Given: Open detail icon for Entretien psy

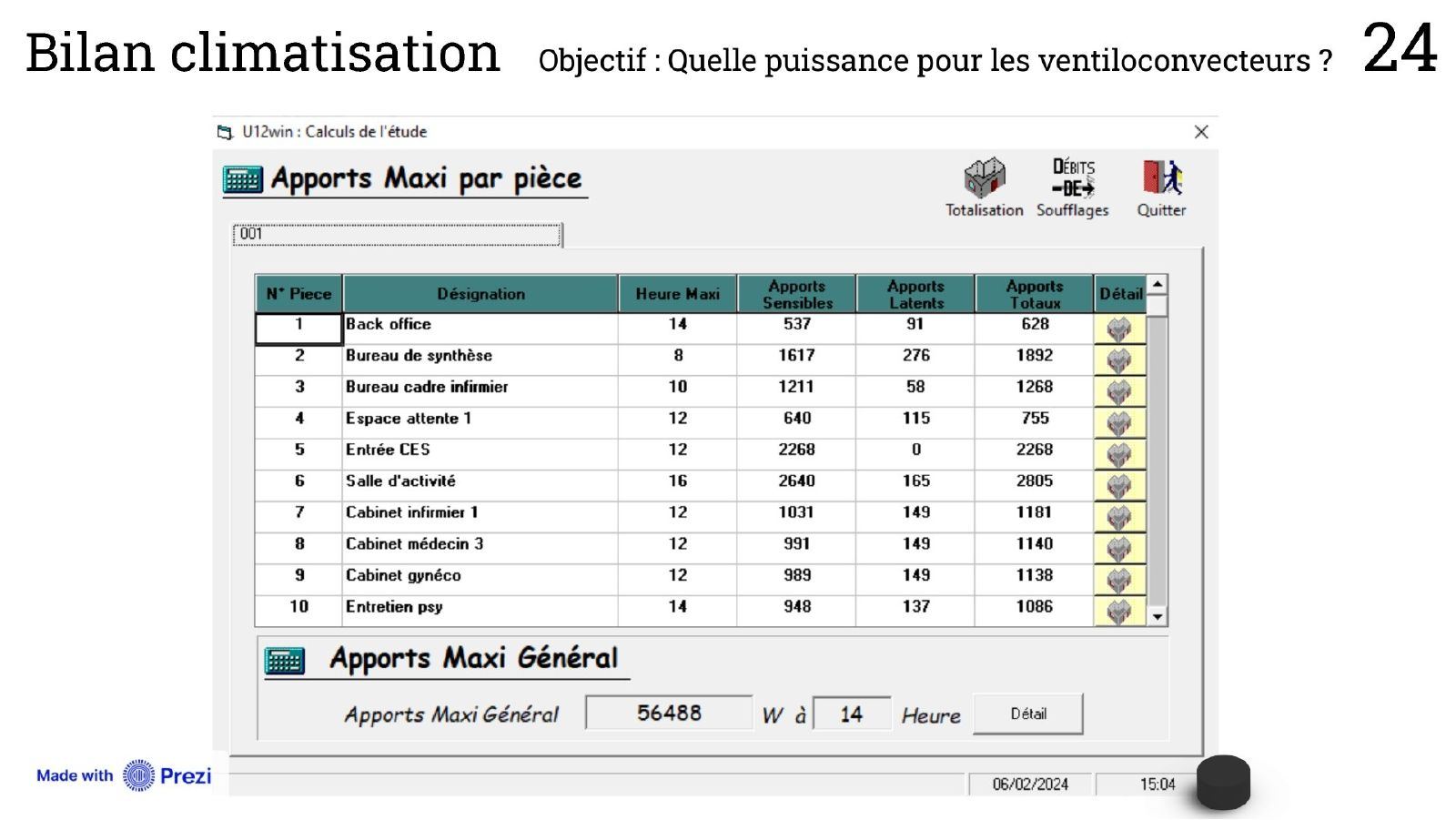Looking at the screenshot, I should coord(1119,611).
